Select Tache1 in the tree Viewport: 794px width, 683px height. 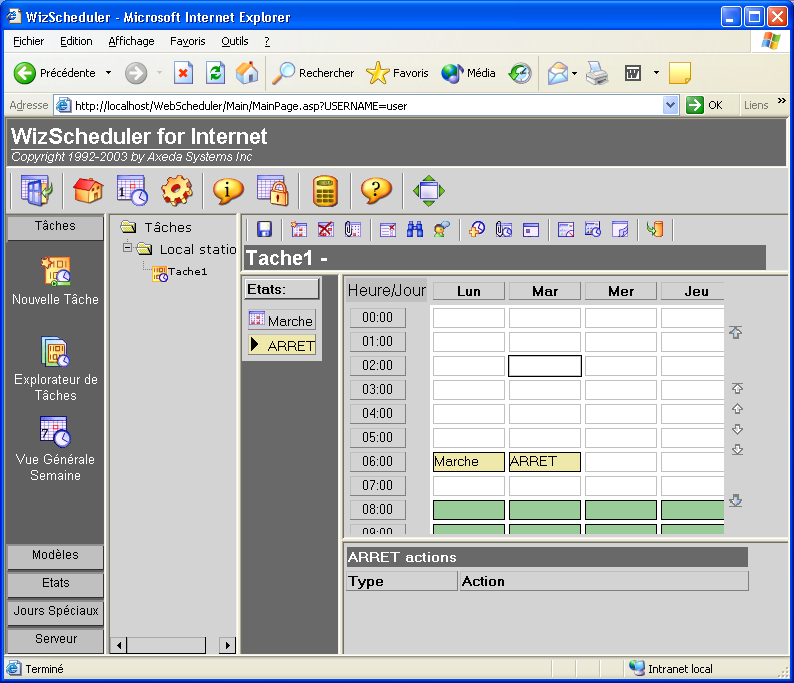tap(187, 272)
